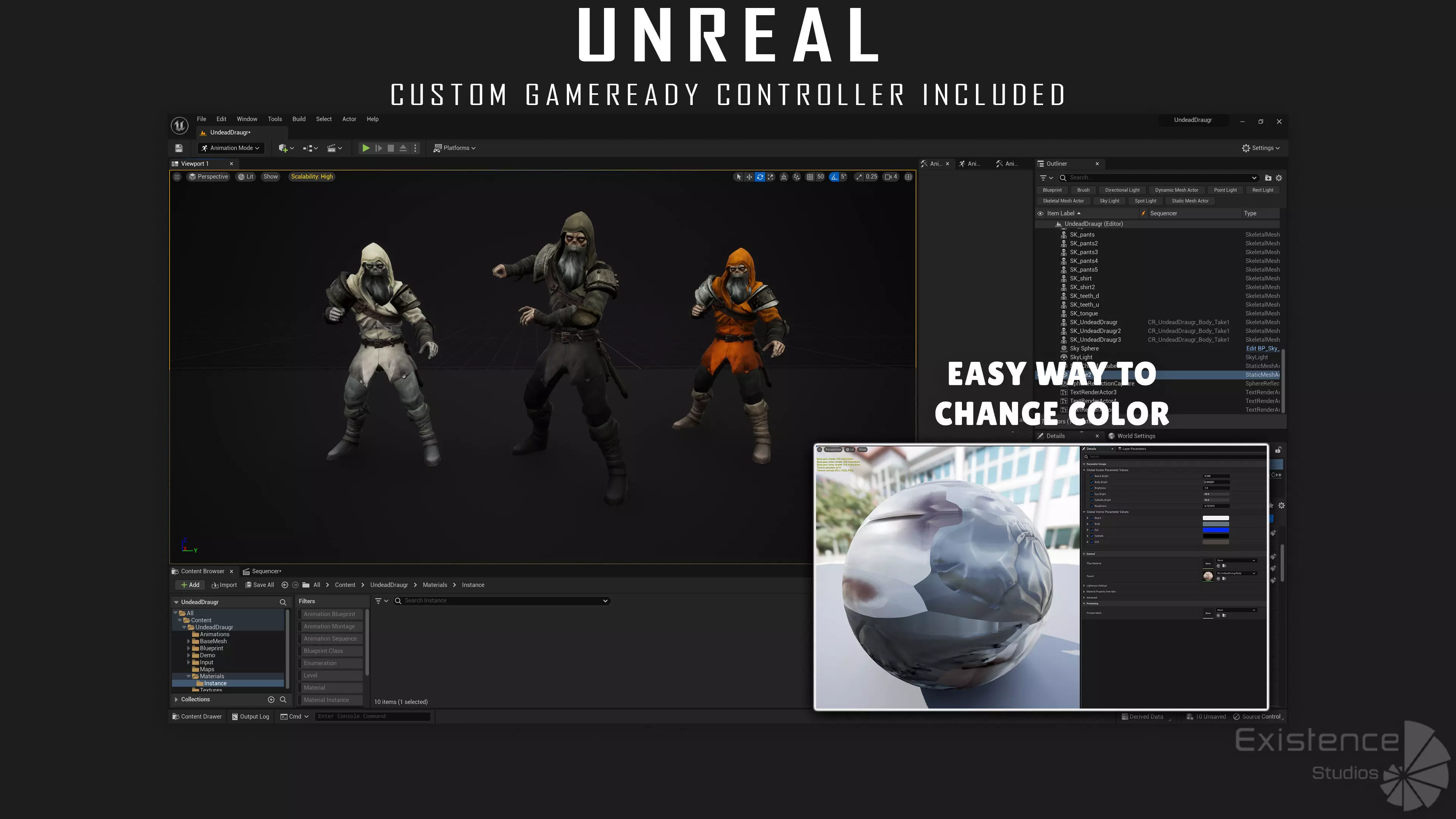Open the Platforms dropdown
1456x819 pixels.
pos(455,148)
